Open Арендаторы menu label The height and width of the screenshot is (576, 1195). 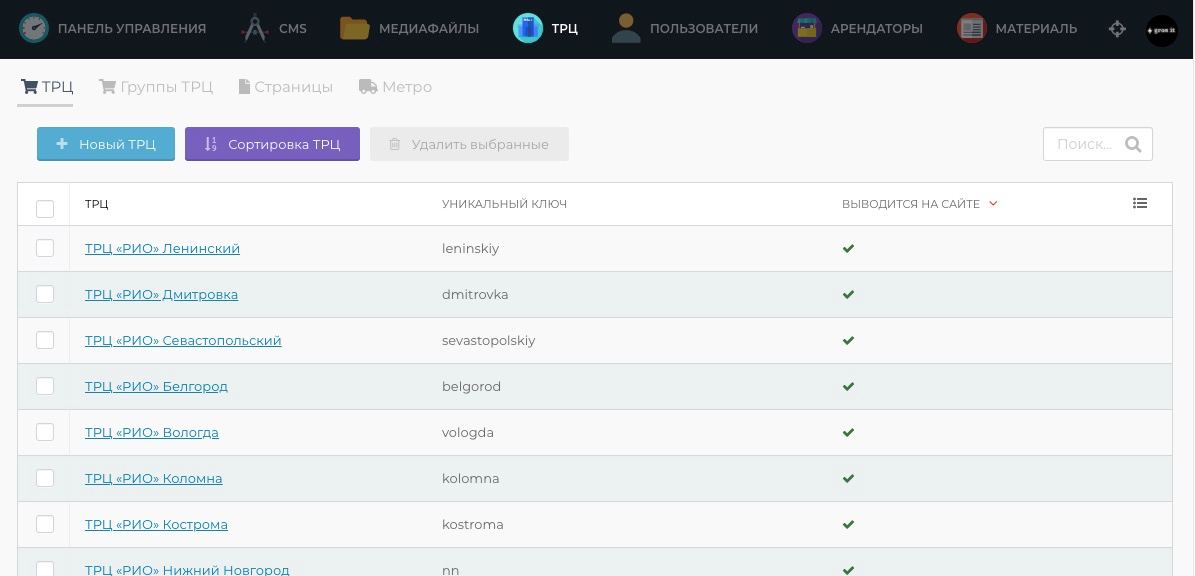(x=876, y=29)
